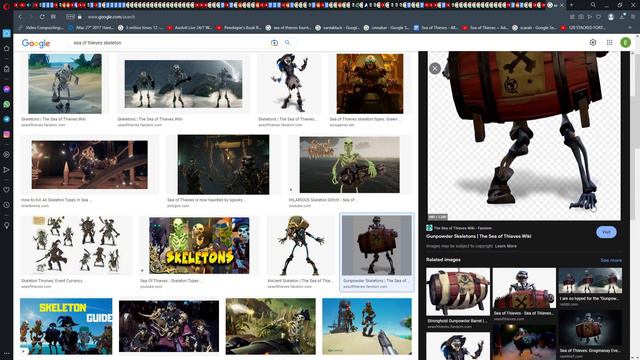Screen dimensions: 640x360
Task: Close the image preview panel
Action: (435, 69)
